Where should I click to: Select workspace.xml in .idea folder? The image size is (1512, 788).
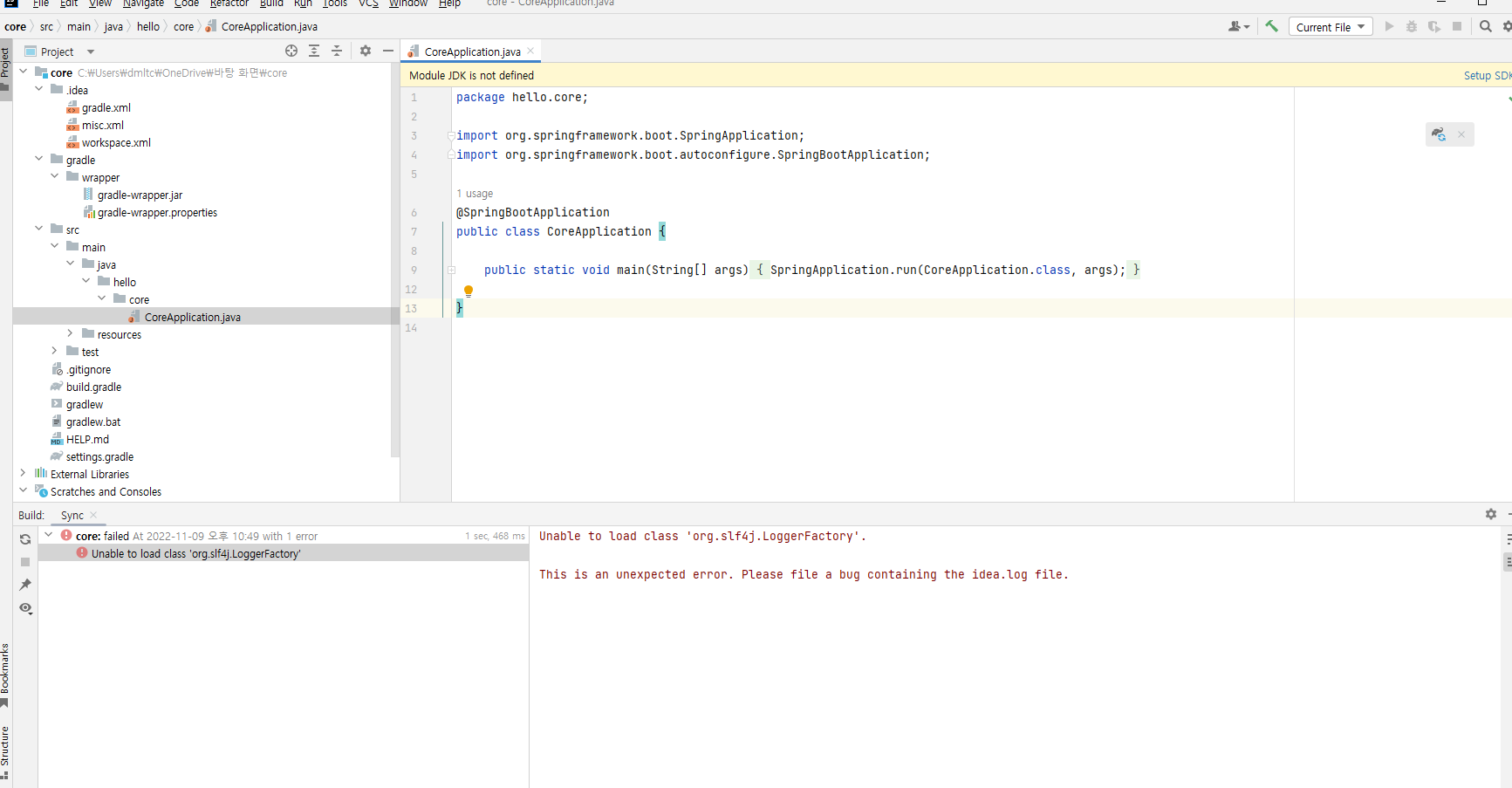[116, 142]
